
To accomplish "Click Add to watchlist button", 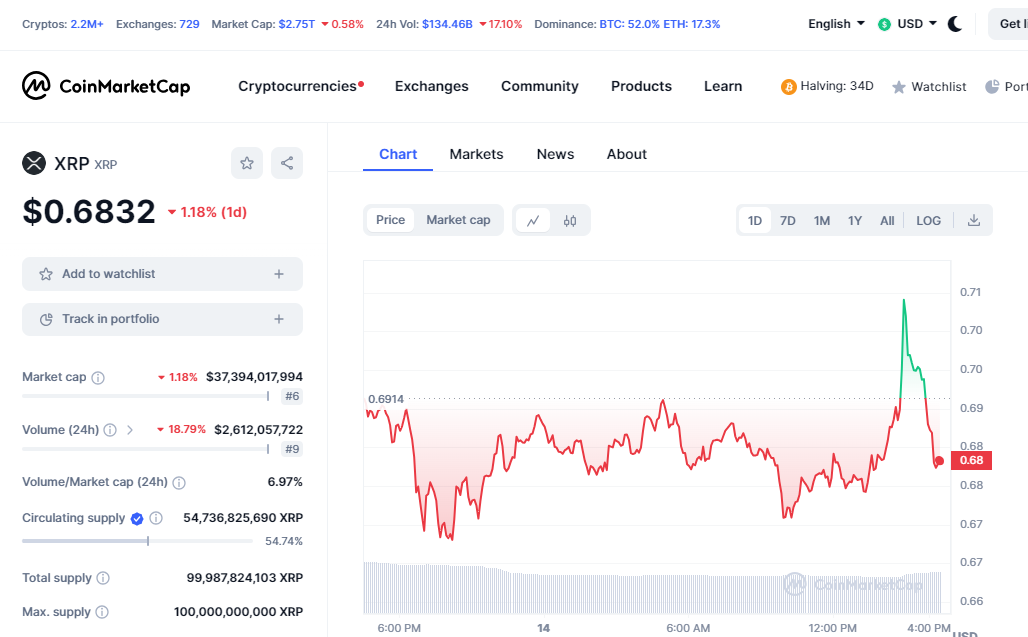I will click(162, 274).
